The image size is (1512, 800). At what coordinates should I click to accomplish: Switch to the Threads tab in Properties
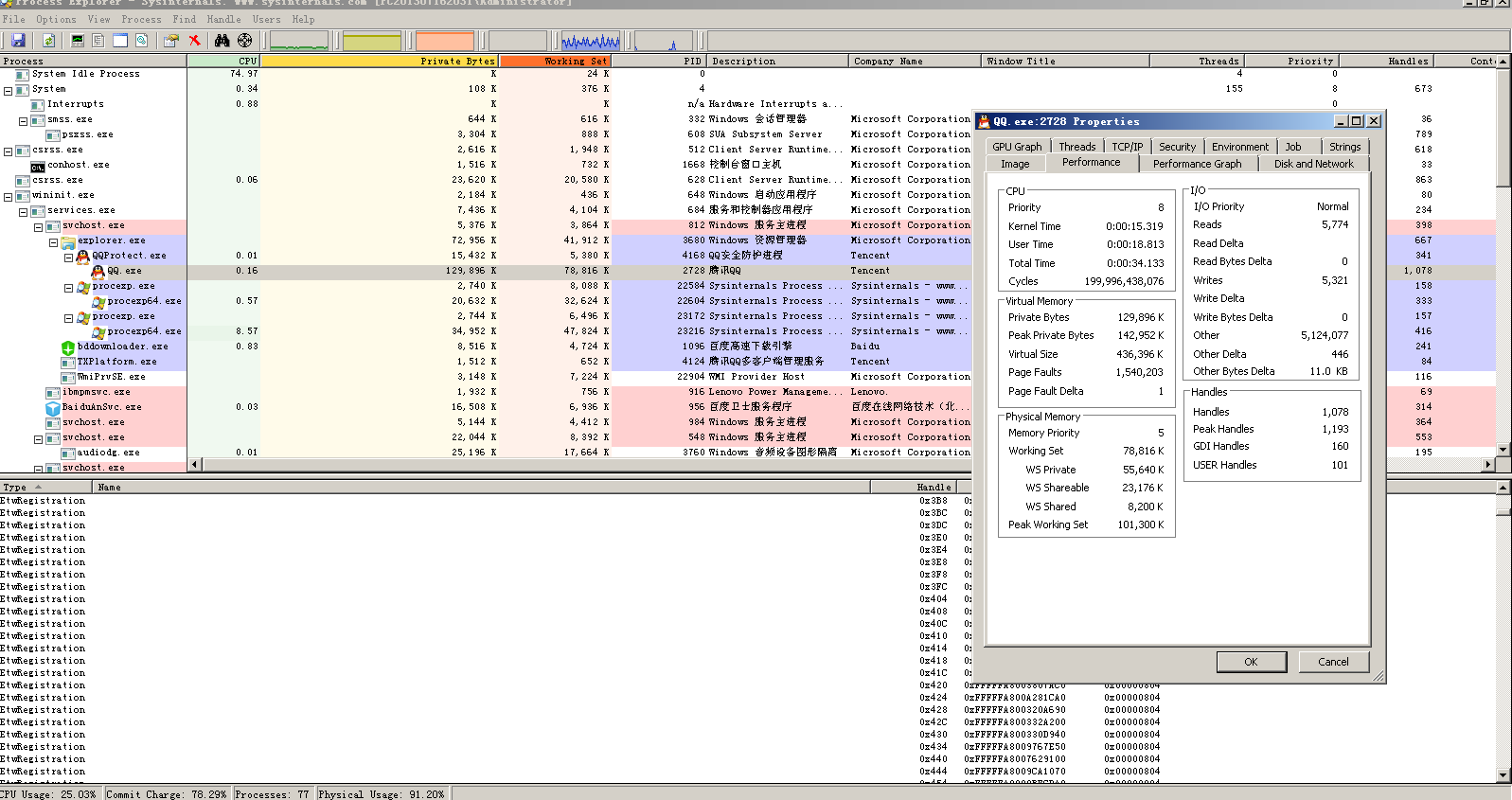1077,147
